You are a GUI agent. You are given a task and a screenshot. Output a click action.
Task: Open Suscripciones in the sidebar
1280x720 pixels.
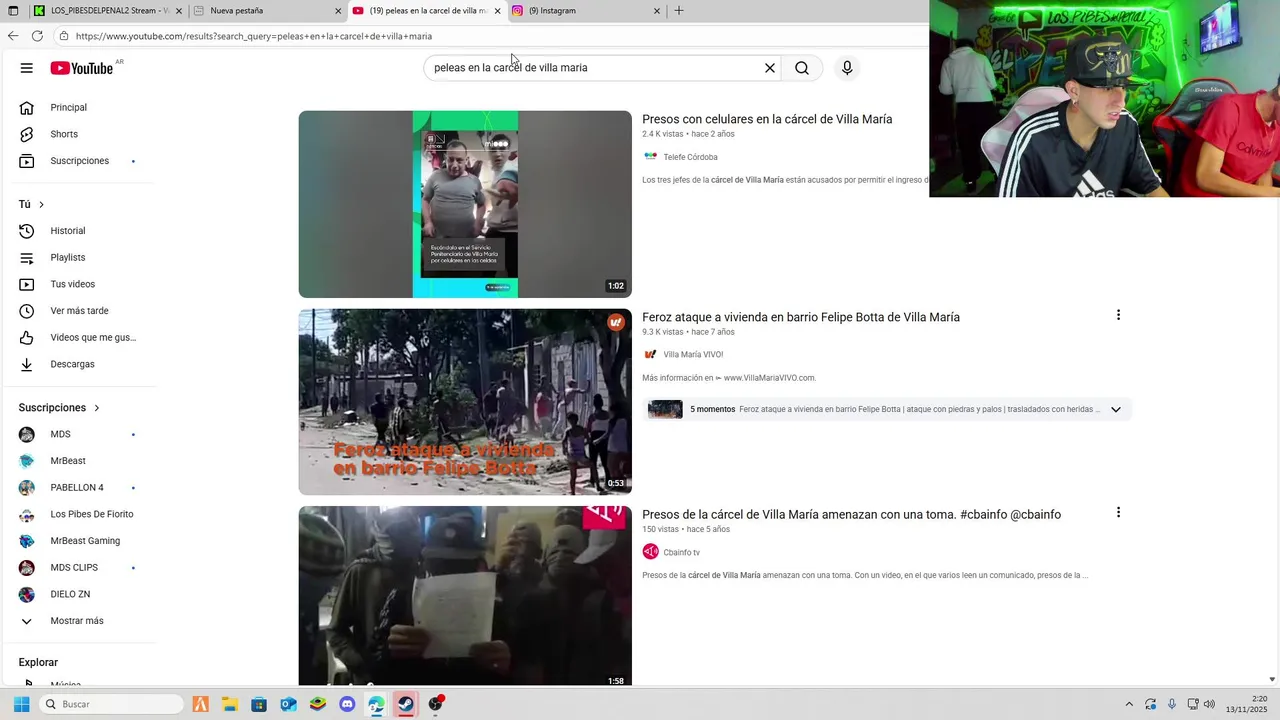point(80,161)
